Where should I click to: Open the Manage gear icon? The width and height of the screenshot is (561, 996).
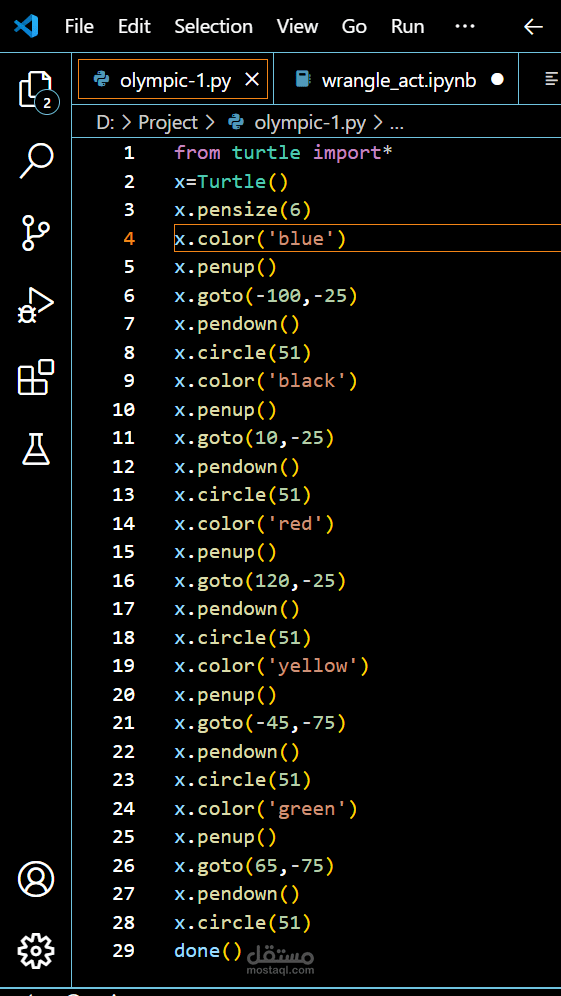coord(36,950)
